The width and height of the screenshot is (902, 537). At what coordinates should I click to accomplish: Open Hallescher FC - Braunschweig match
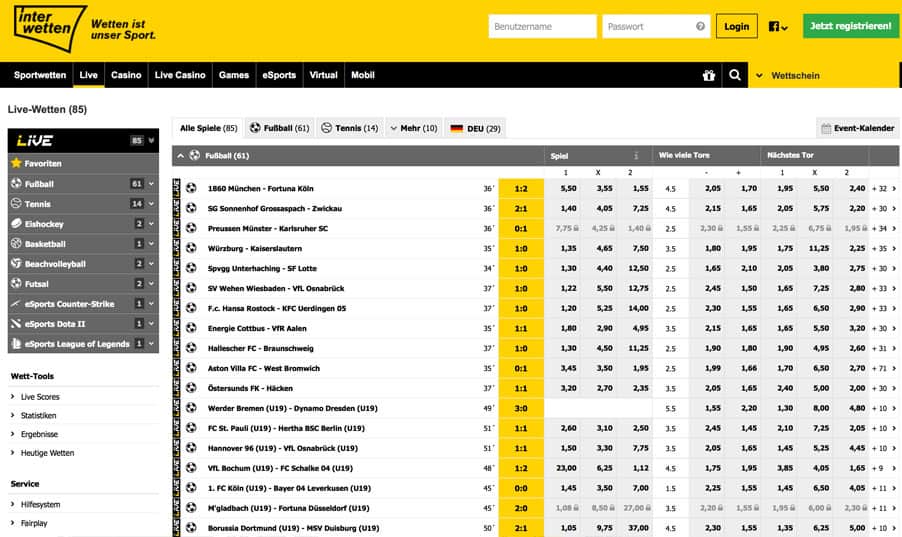(261, 348)
